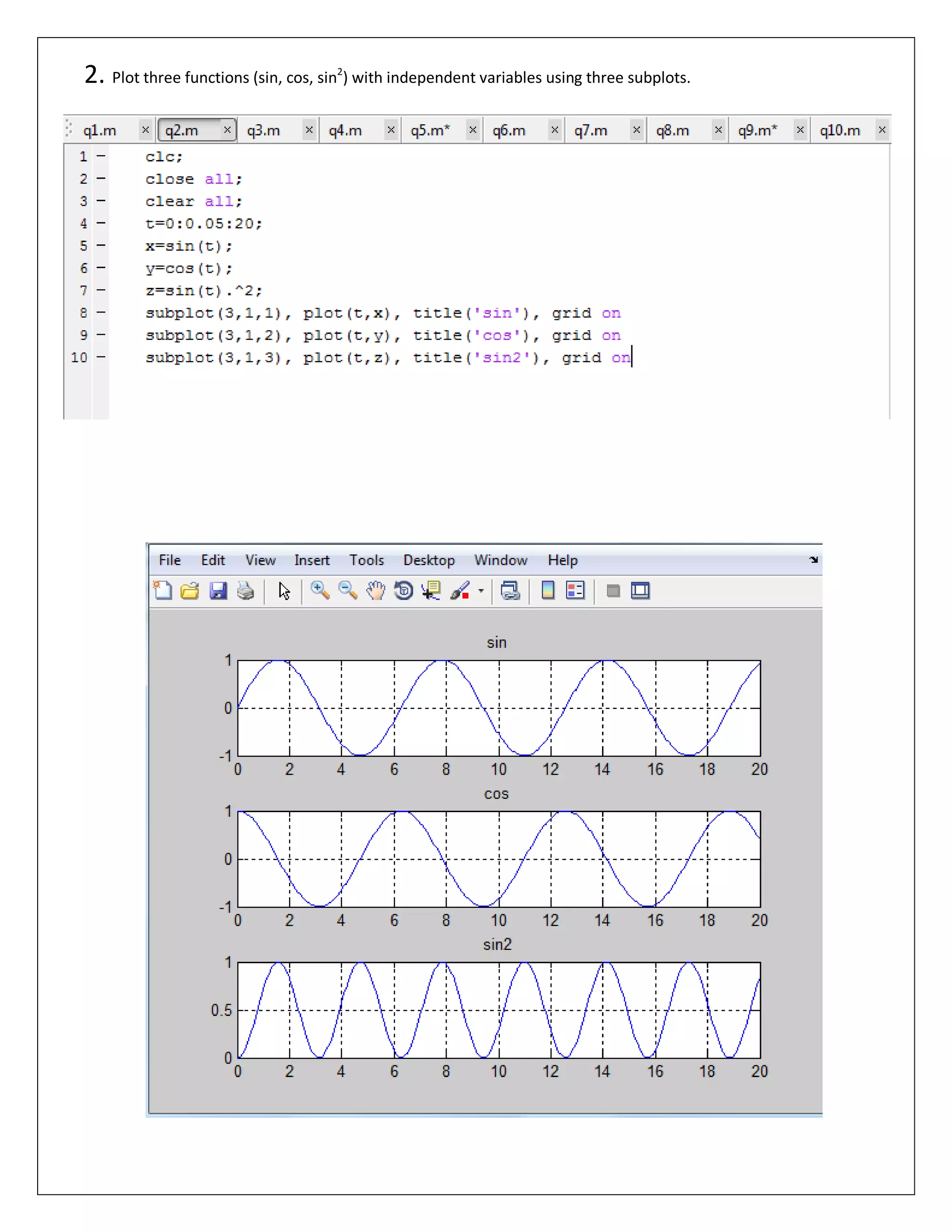
Task: Select the Brush data tool
Action: pos(460,590)
